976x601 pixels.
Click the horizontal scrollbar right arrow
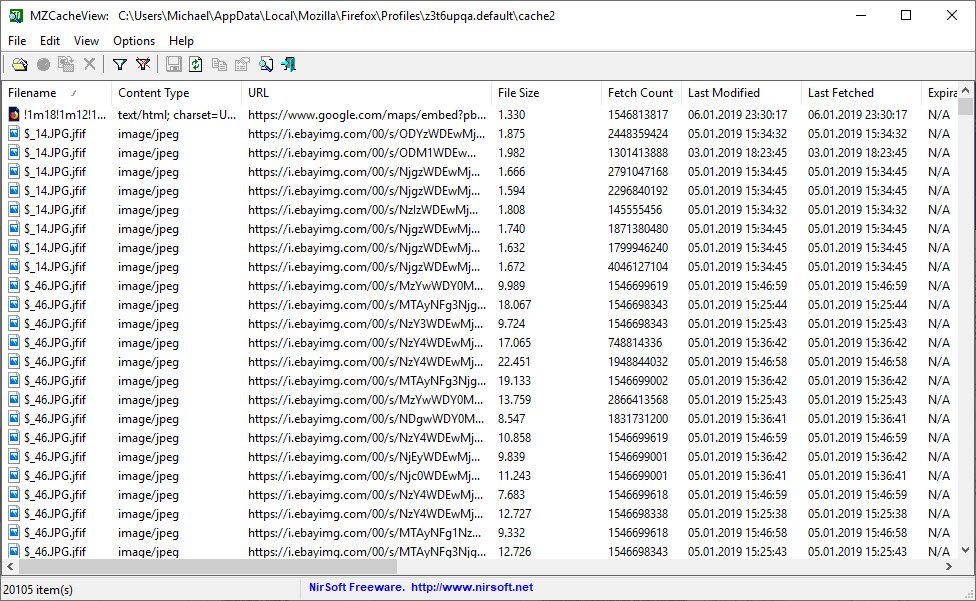[949, 566]
